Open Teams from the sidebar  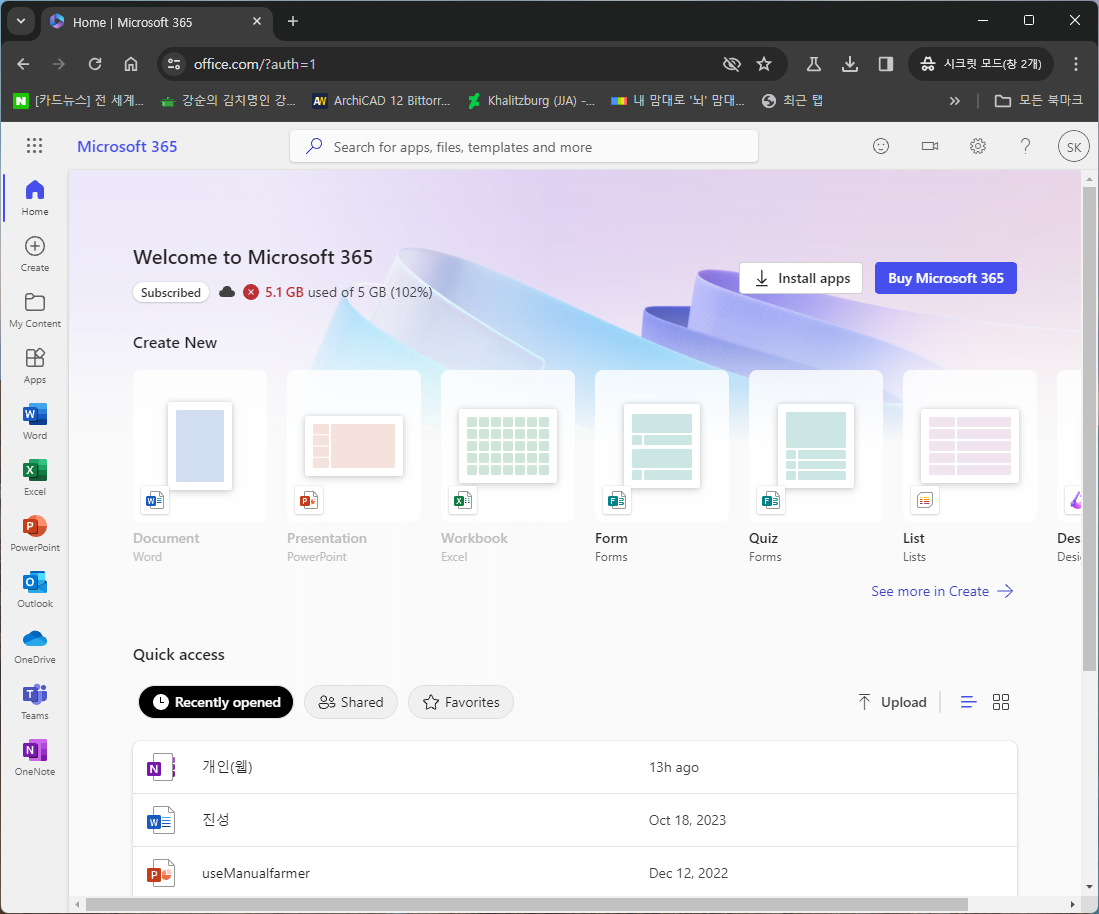(x=34, y=702)
